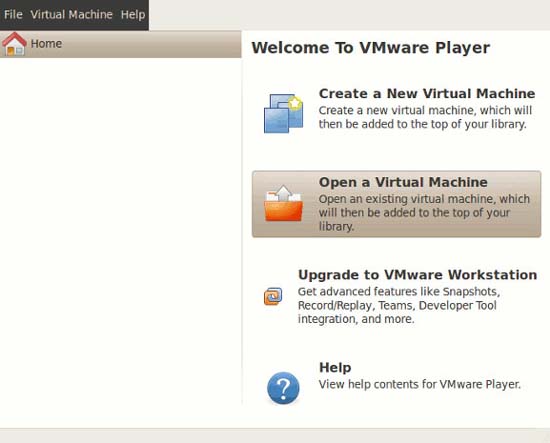
Task: Click the Create a New Virtual Machine icon
Action: coord(283,113)
